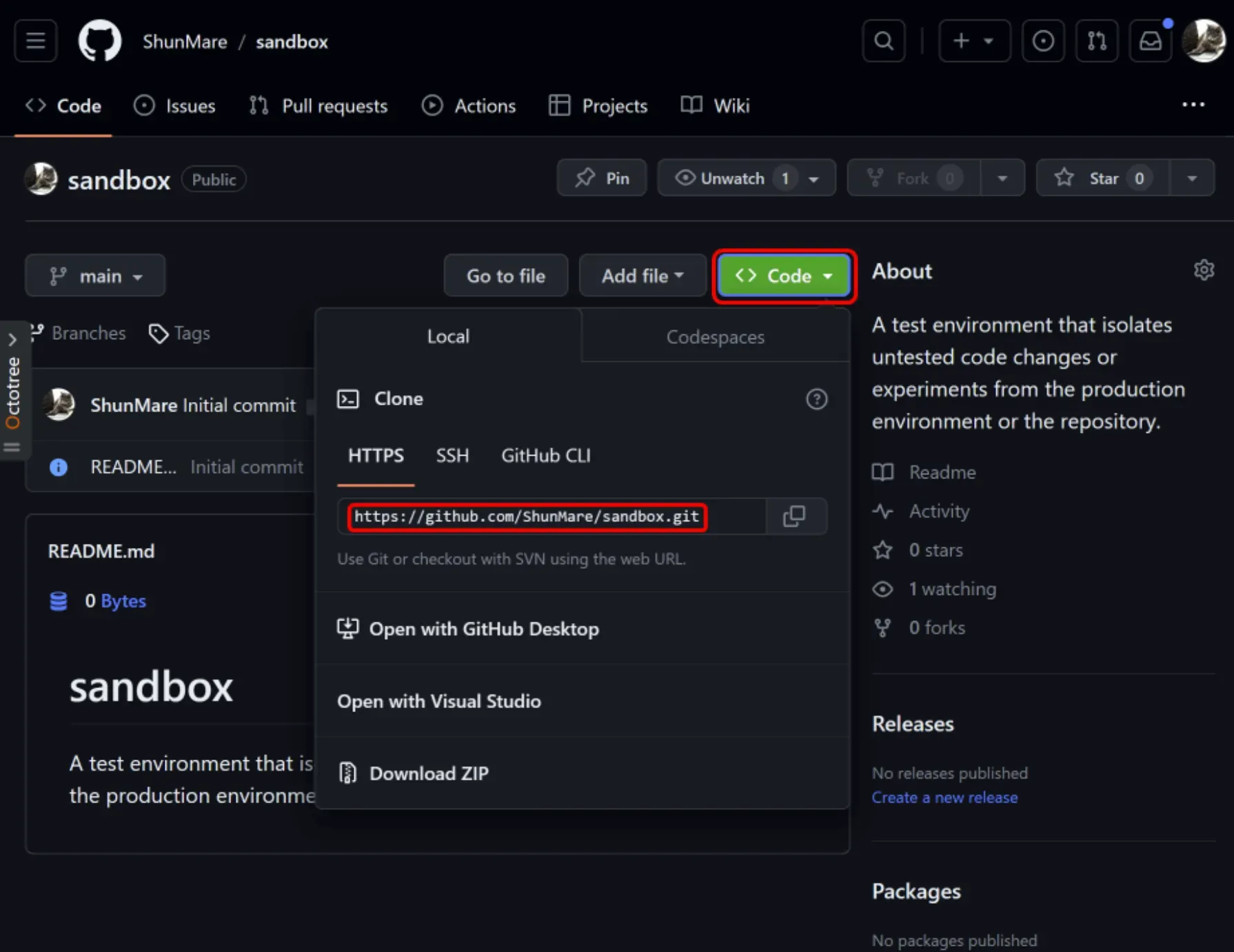Open notifications inbox

click(x=1150, y=41)
